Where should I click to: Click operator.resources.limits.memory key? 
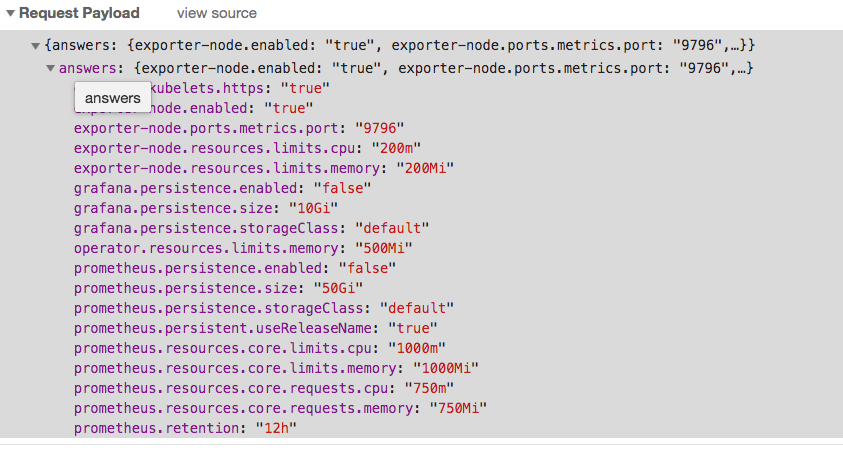pos(206,248)
